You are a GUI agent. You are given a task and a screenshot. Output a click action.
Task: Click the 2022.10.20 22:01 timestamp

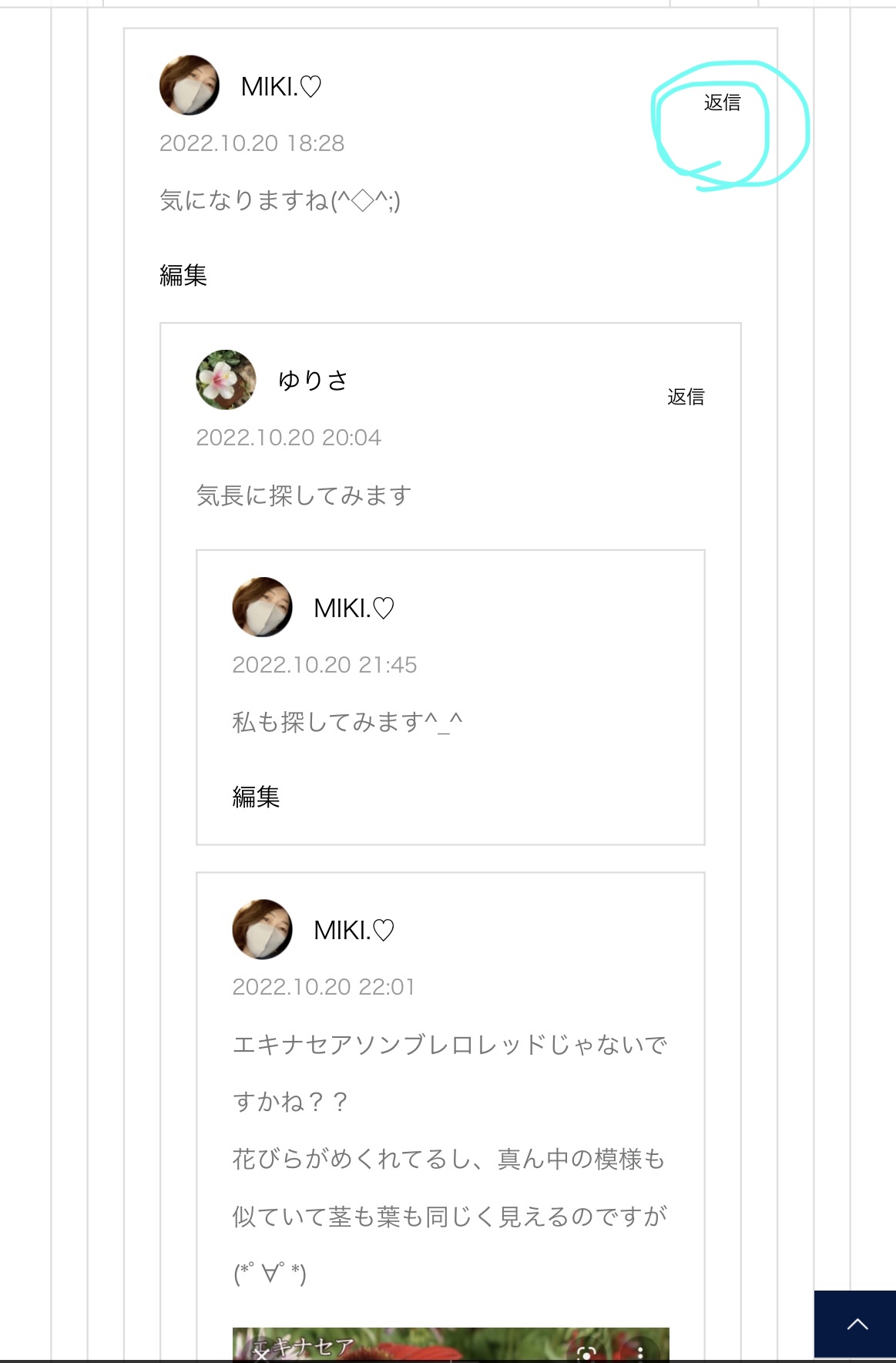coord(324,987)
